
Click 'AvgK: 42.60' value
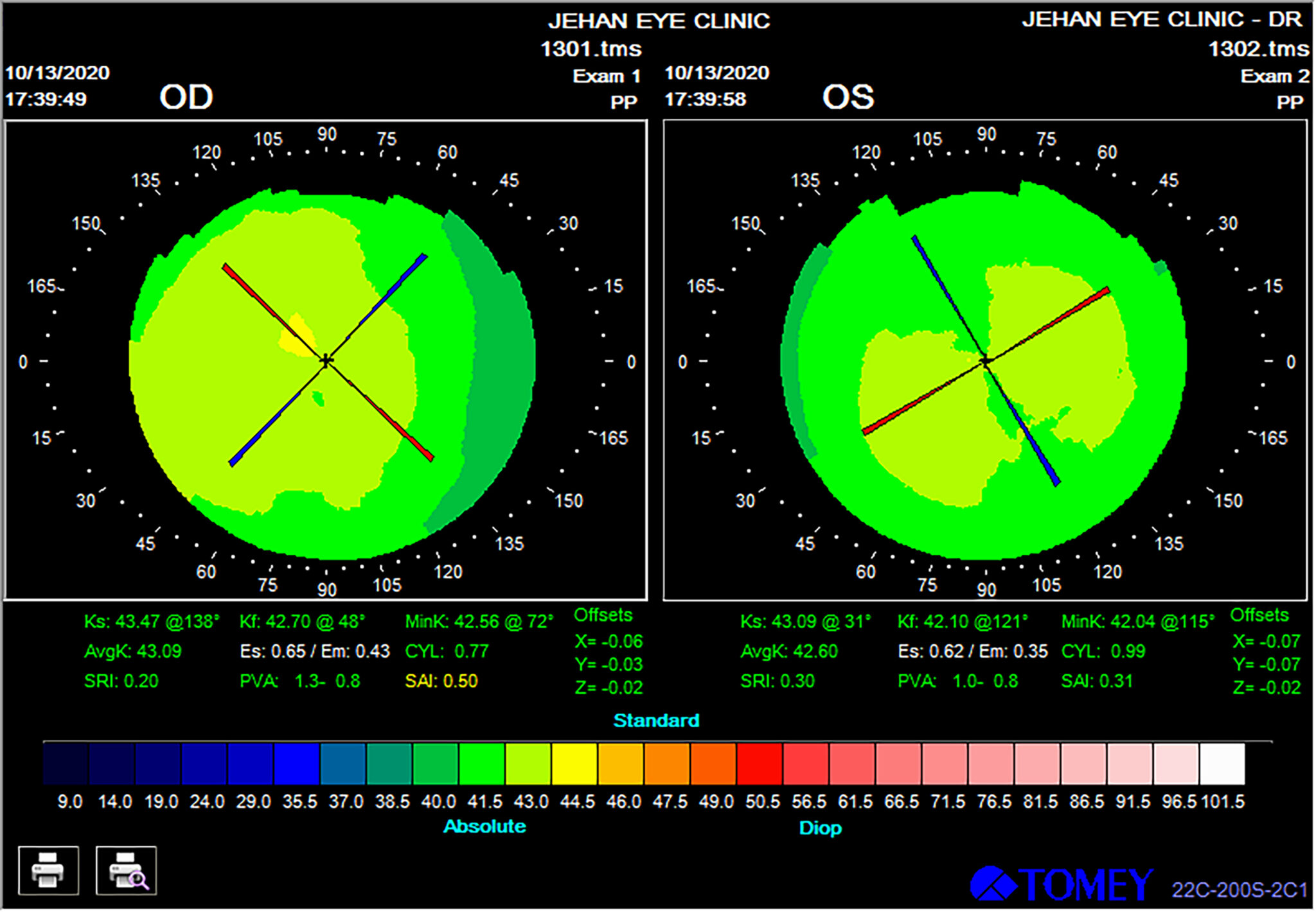click(x=789, y=651)
